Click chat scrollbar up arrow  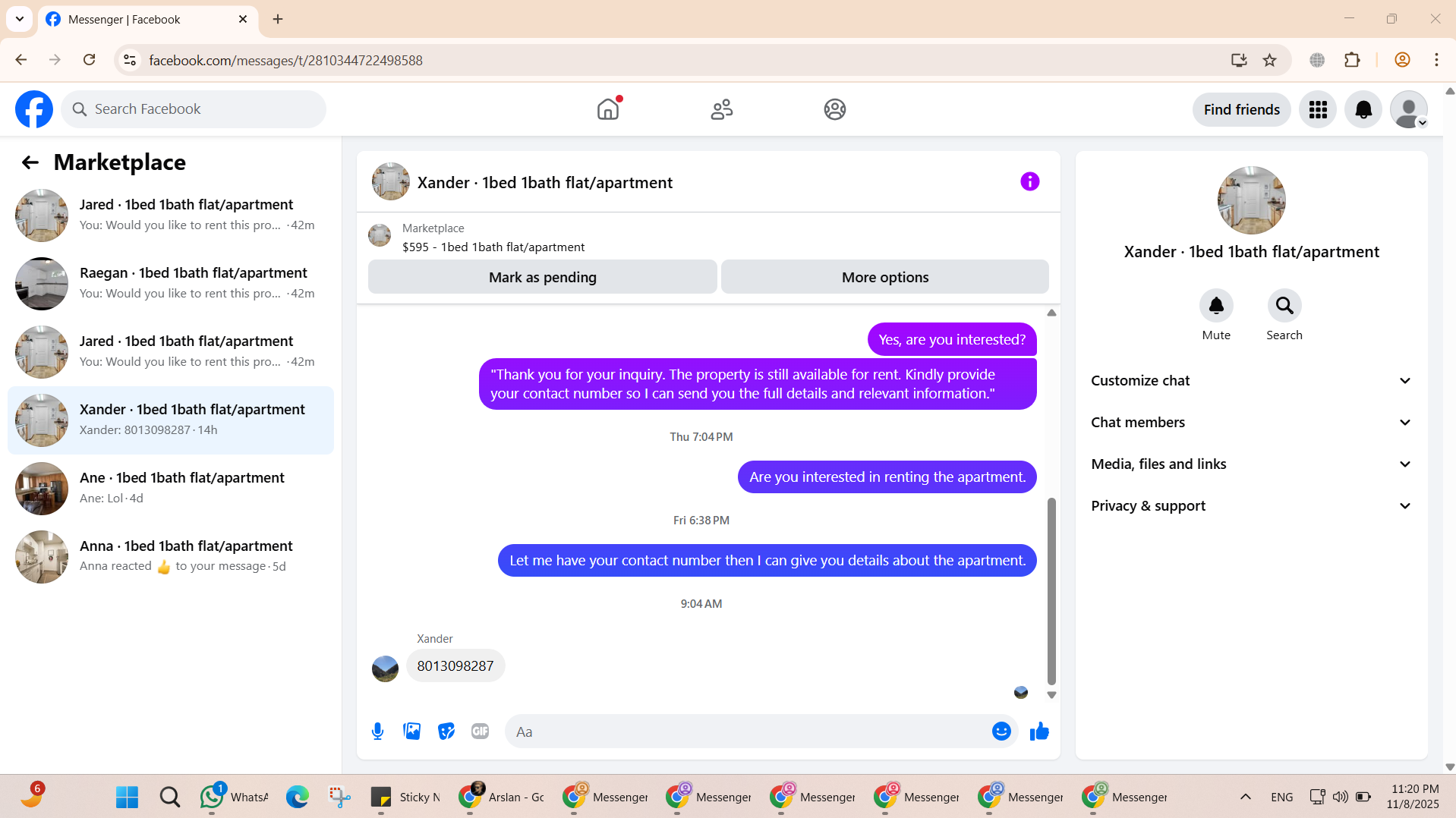pos(1051,313)
